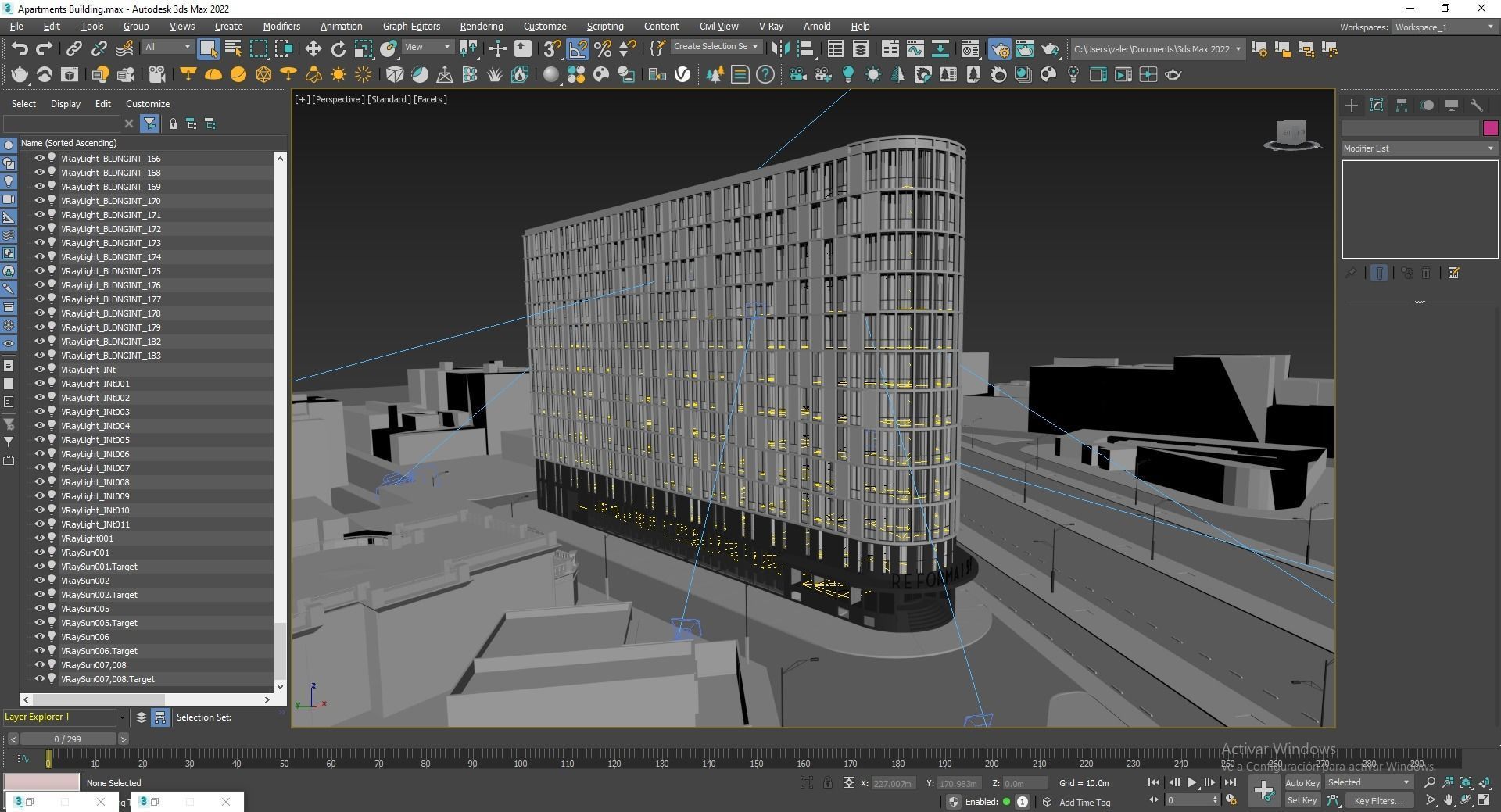Click the Pan View hand icon

1449,800
